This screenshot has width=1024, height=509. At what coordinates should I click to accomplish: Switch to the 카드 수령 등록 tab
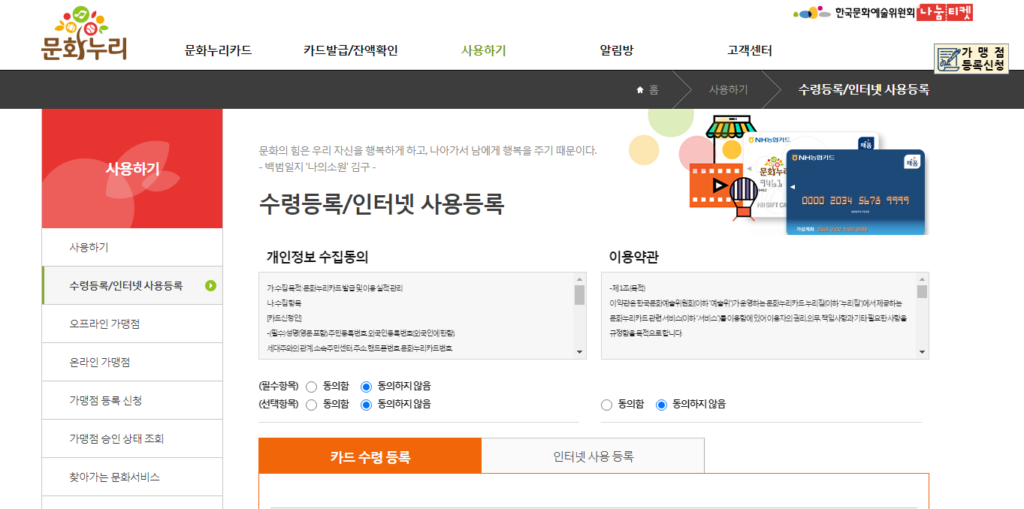pos(370,456)
